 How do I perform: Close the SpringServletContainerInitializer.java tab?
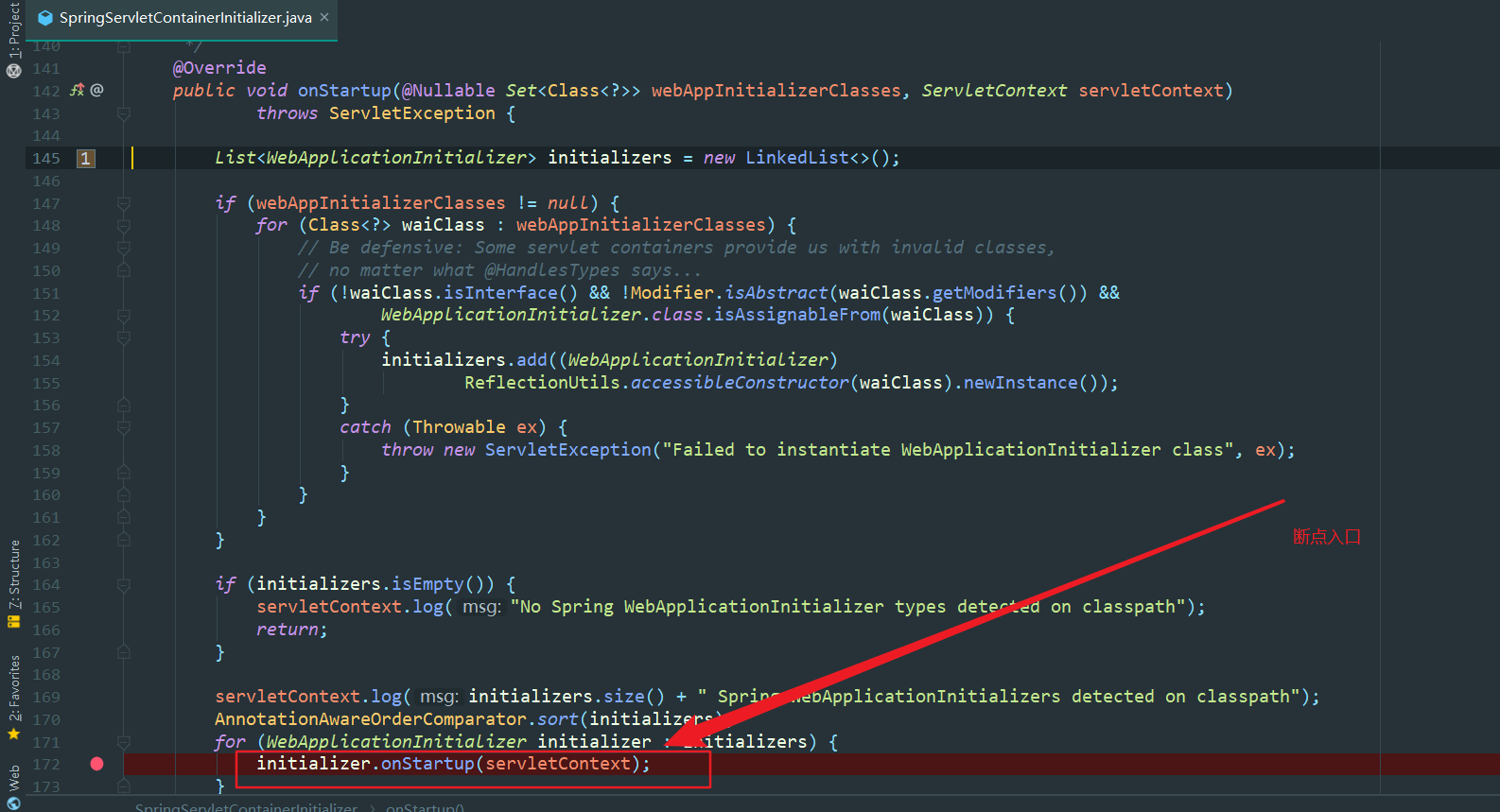click(324, 17)
